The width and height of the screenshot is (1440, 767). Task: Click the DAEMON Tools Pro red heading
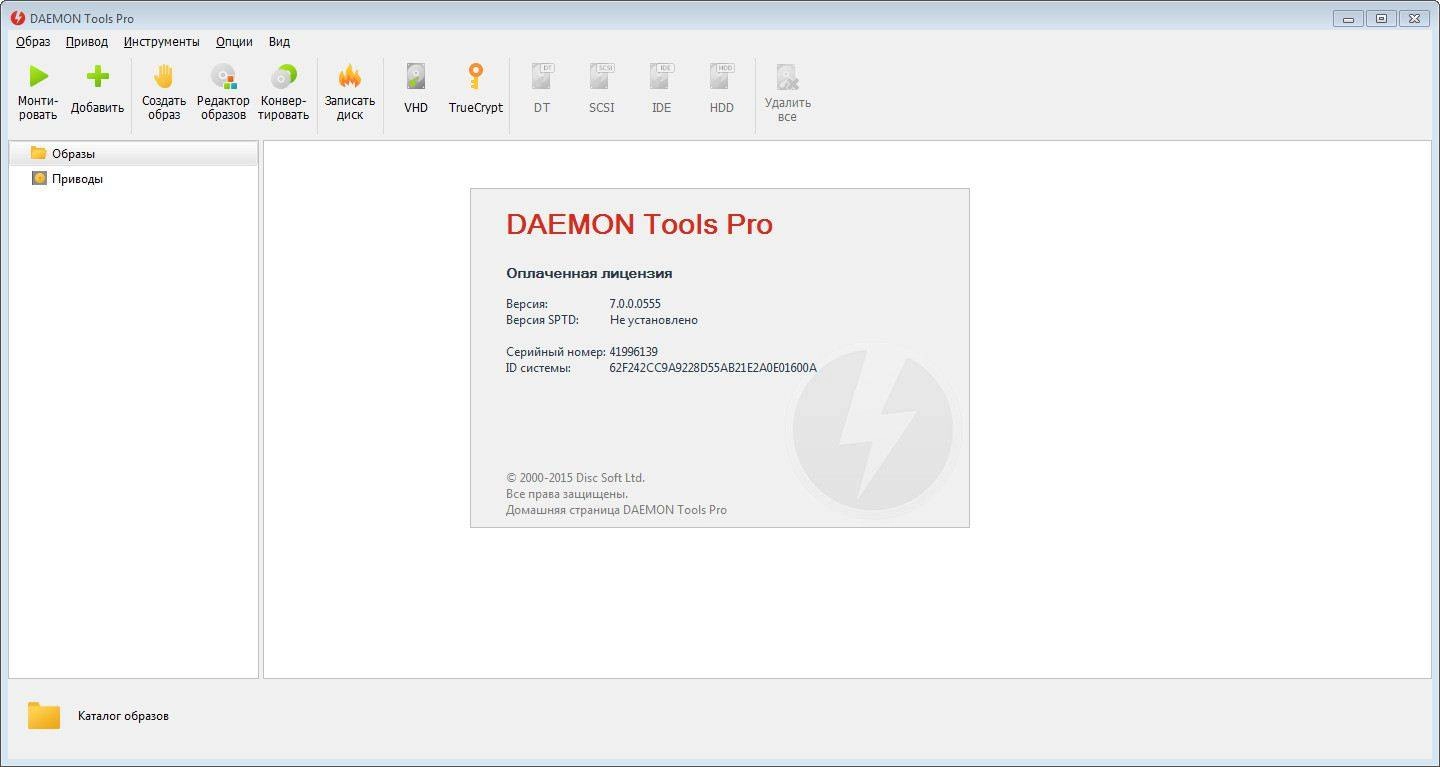point(639,224)
